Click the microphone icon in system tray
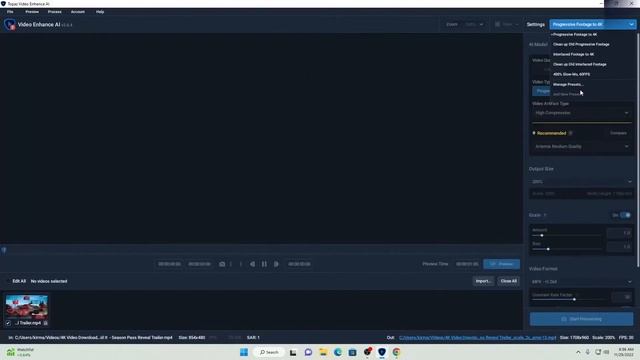 pos(588,352)
